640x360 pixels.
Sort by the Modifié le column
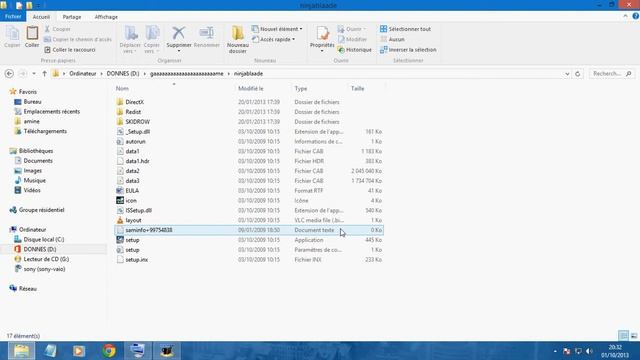[251, 88]
